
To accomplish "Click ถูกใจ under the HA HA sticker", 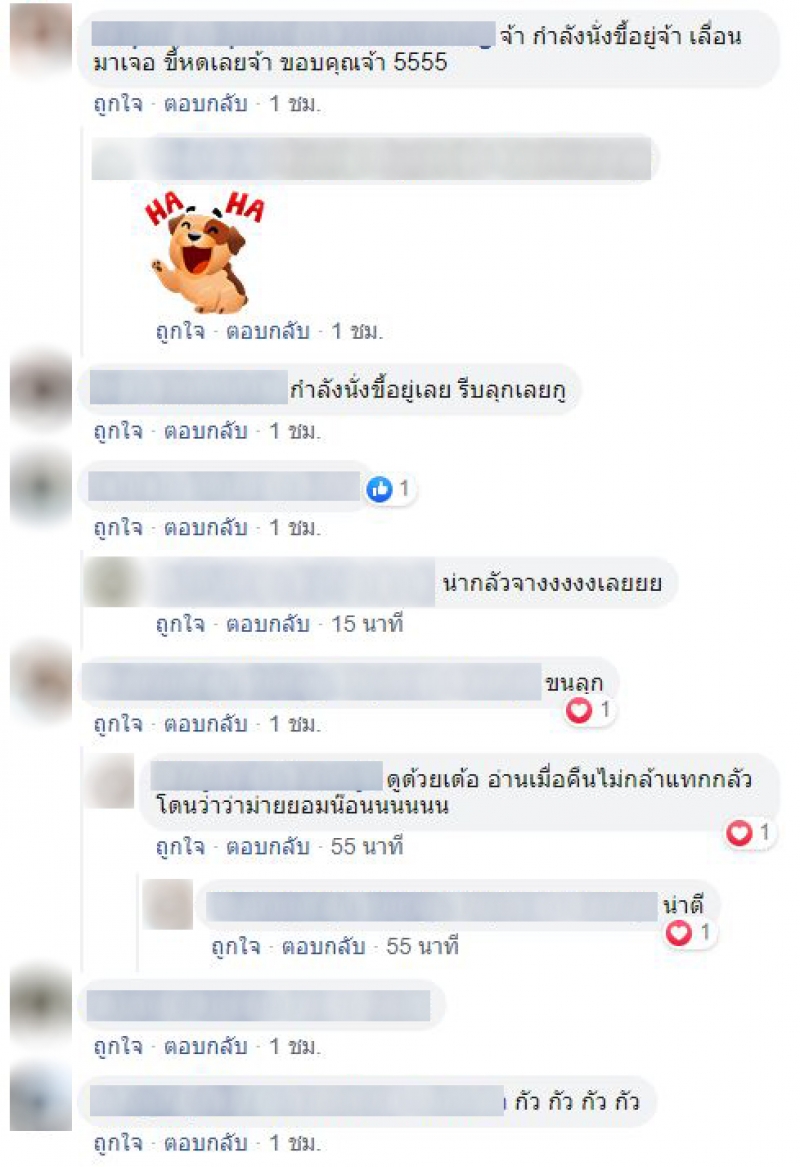I will tap(180, 331).
